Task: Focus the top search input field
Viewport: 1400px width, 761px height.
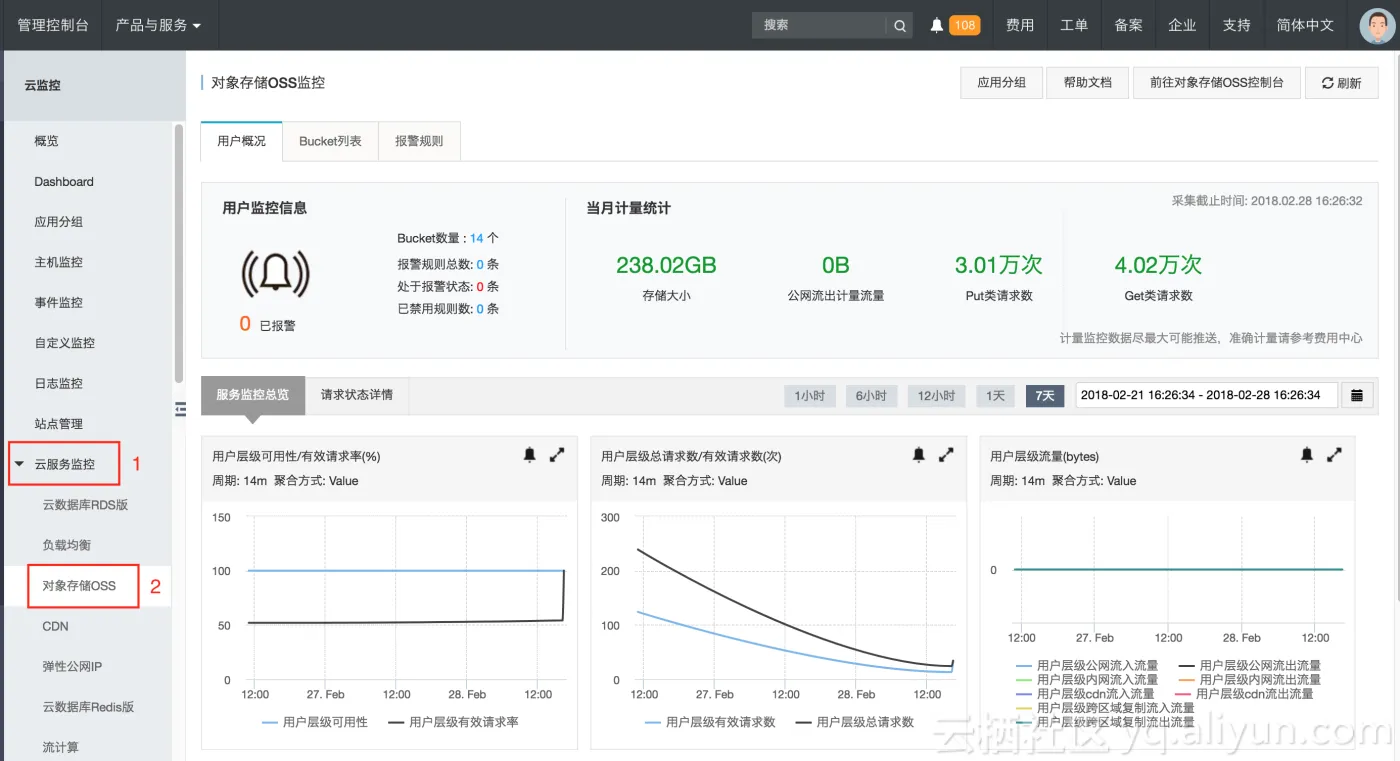Action: click(819, 25)
